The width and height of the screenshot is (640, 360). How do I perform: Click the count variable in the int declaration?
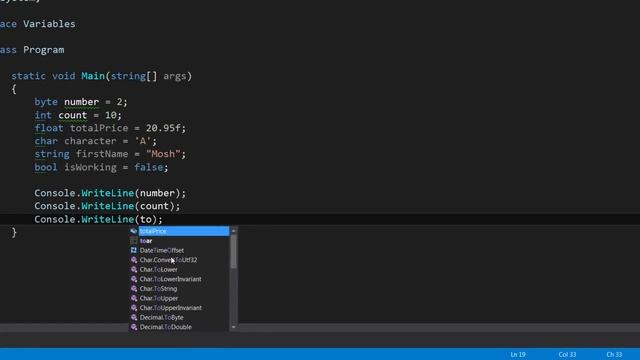tap(73, 115)
